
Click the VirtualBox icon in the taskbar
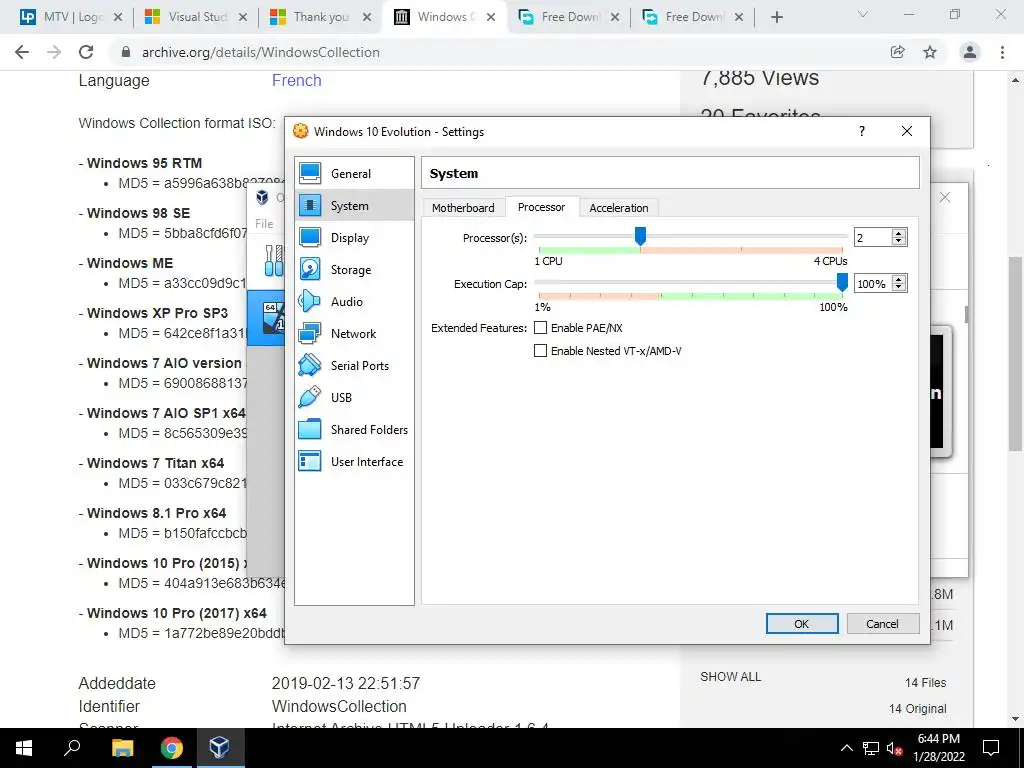pos(219,747)
